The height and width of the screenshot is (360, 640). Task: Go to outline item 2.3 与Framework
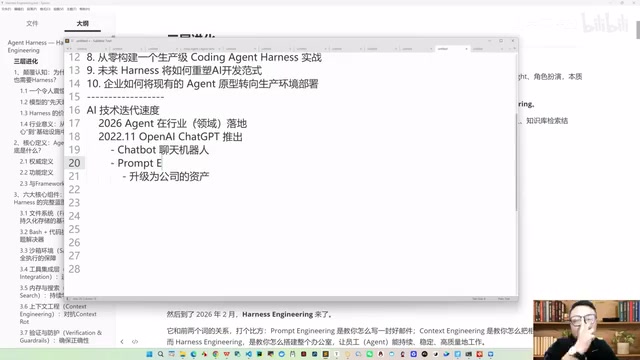click(x=42, y=184)
